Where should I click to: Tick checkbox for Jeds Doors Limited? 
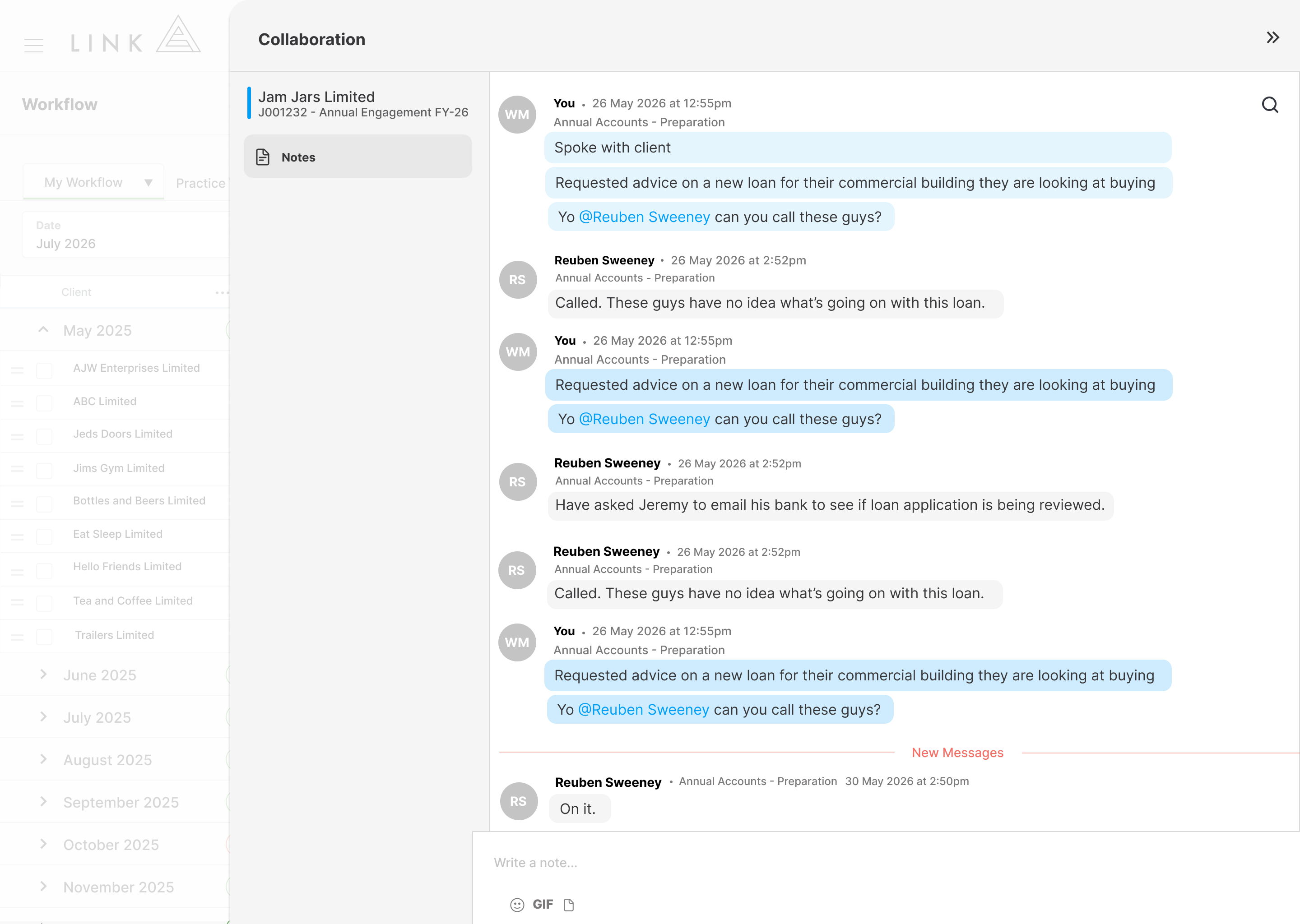tap(44, 436)
